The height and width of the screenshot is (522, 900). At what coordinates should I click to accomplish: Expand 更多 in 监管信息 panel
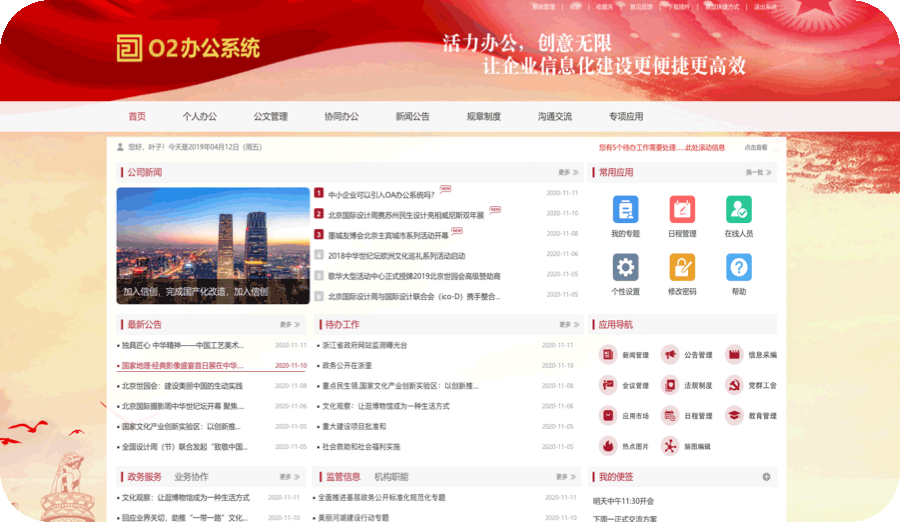[x=567, y=477]
